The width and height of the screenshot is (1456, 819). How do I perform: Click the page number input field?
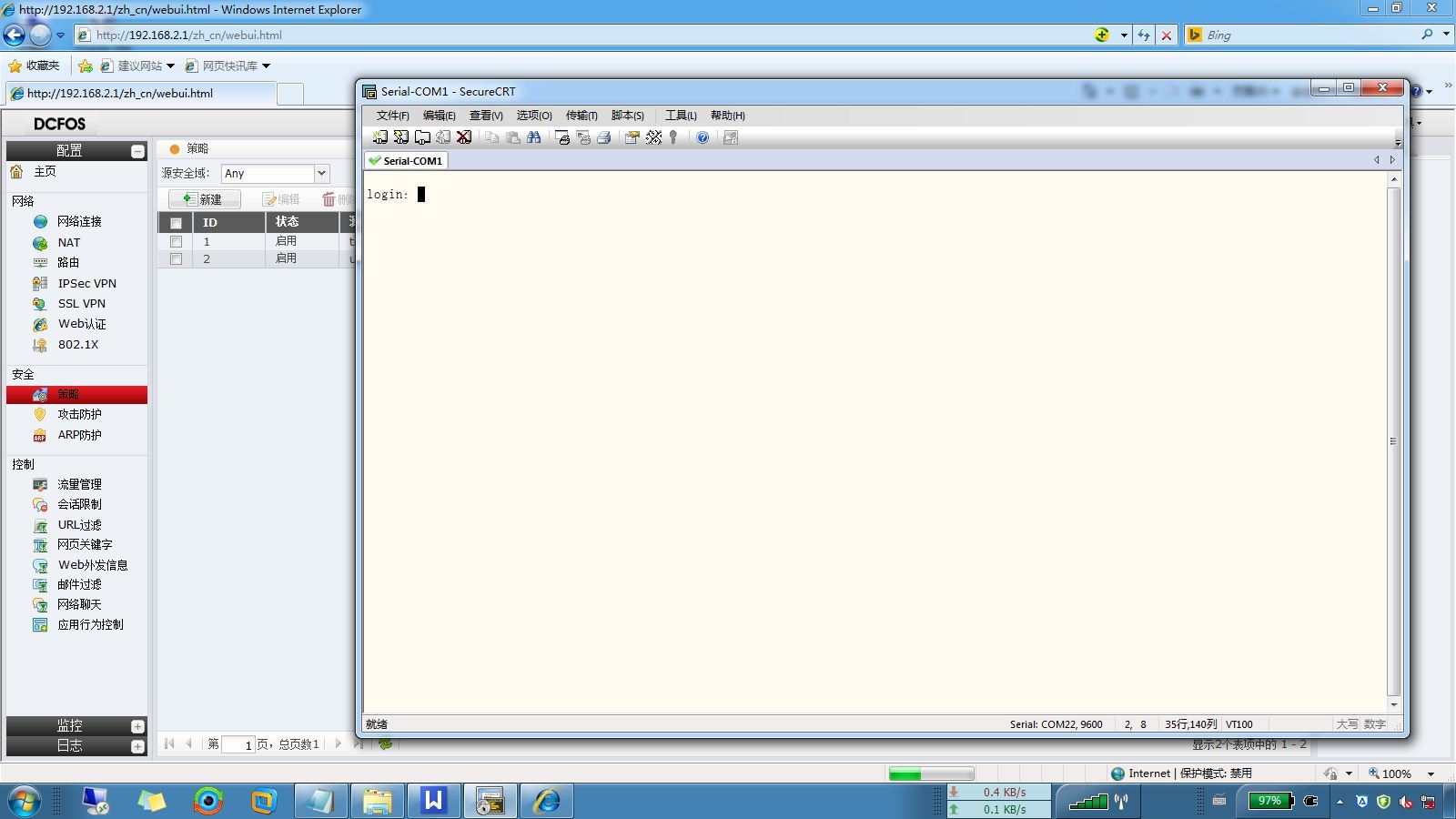tap(238, 744)
